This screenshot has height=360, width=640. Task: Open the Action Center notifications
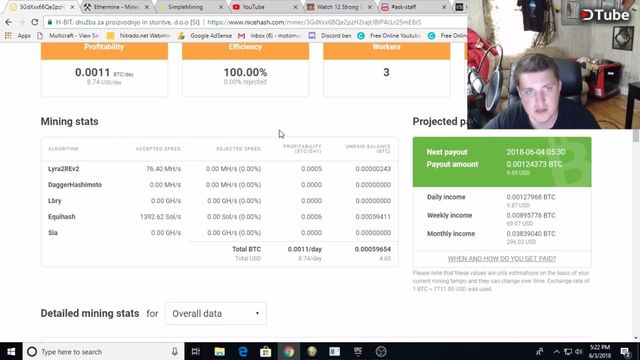point(625,351)
